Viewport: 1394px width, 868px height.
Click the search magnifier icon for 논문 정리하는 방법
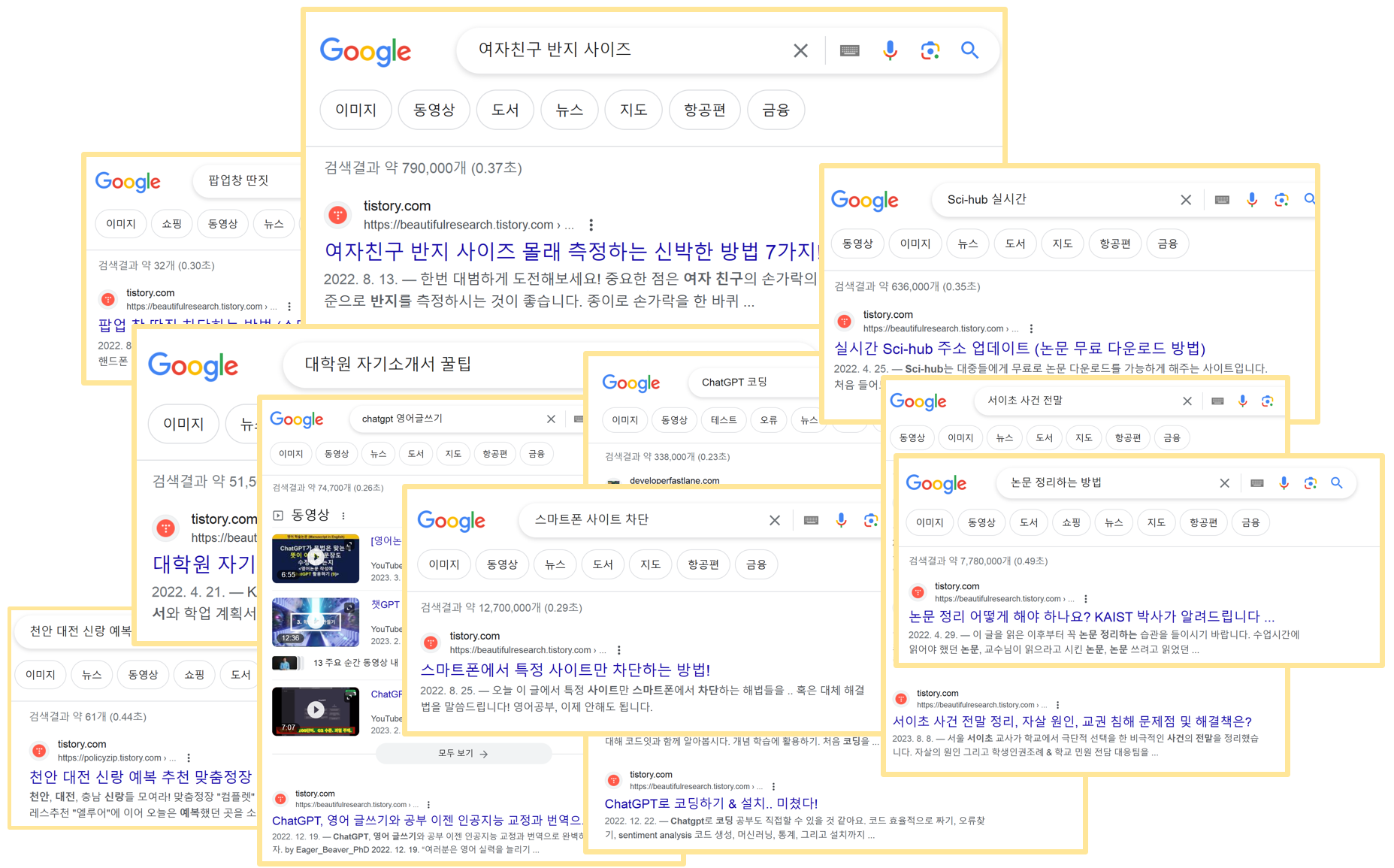click(x=1337, y=483)
